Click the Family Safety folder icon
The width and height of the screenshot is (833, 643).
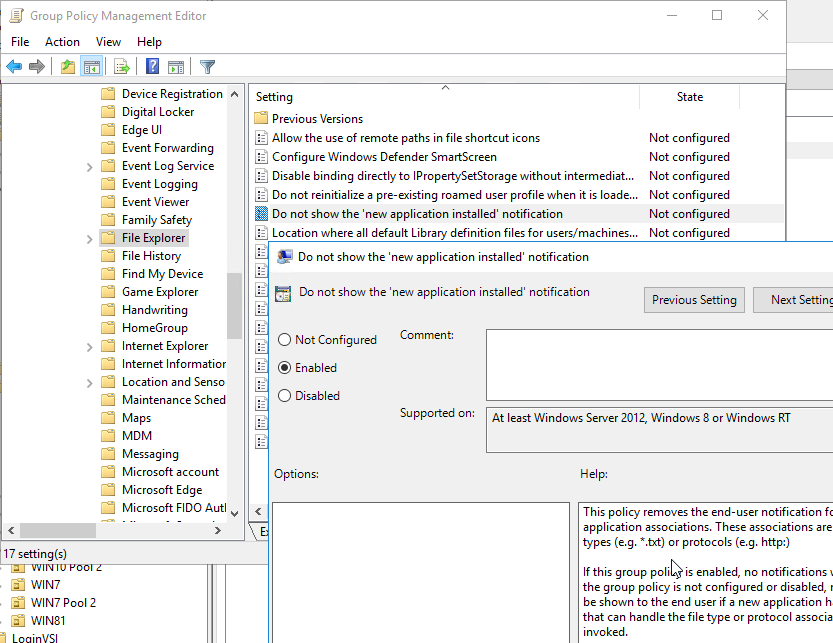click(108, 220)
